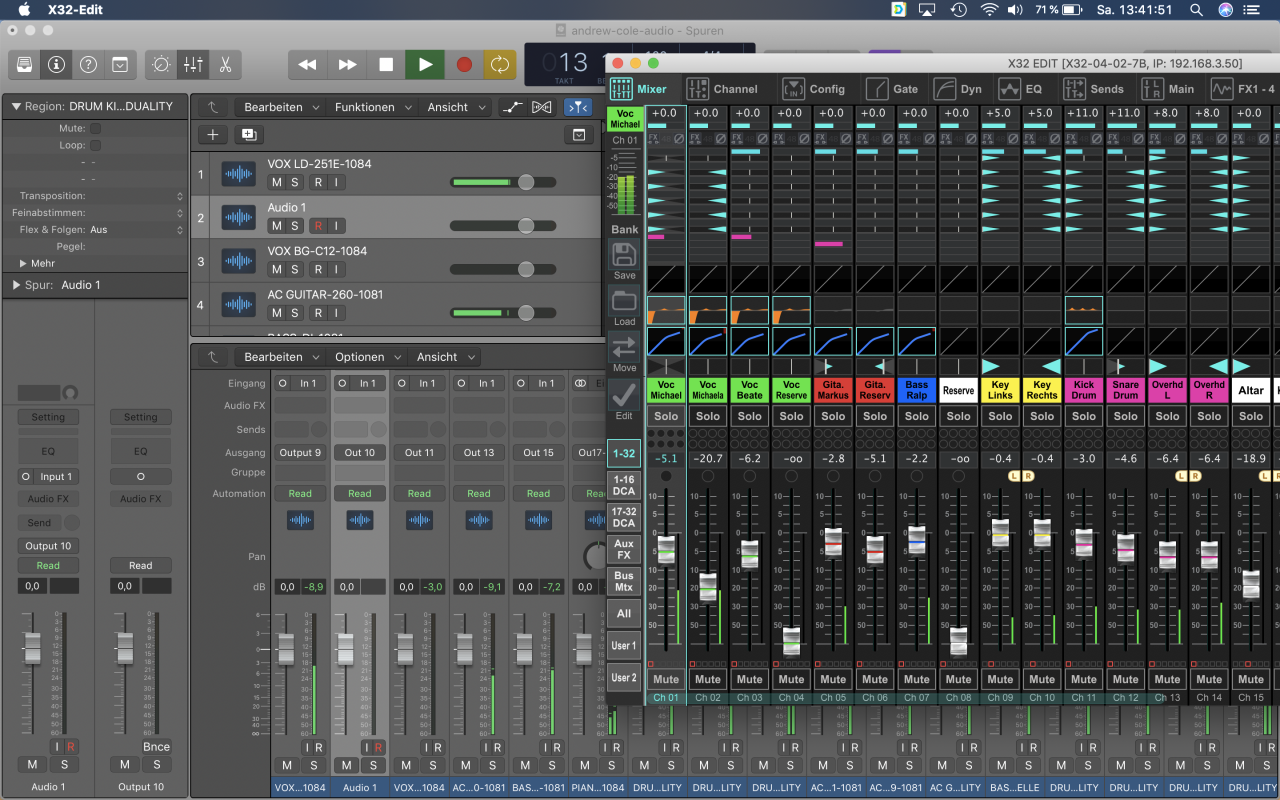Switch to the Channel tab in X32
This screenshot has height=800, width=1280.
[723, 89]
